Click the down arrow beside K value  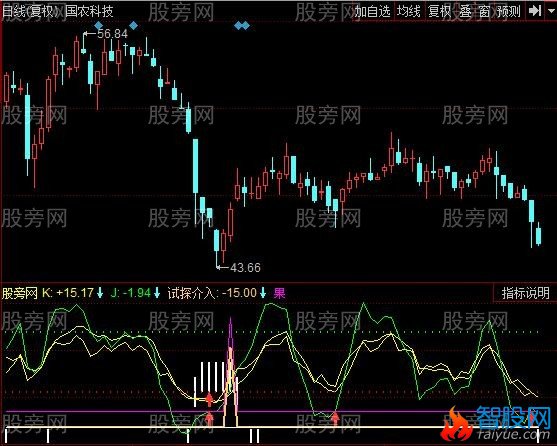coord(100,293)
